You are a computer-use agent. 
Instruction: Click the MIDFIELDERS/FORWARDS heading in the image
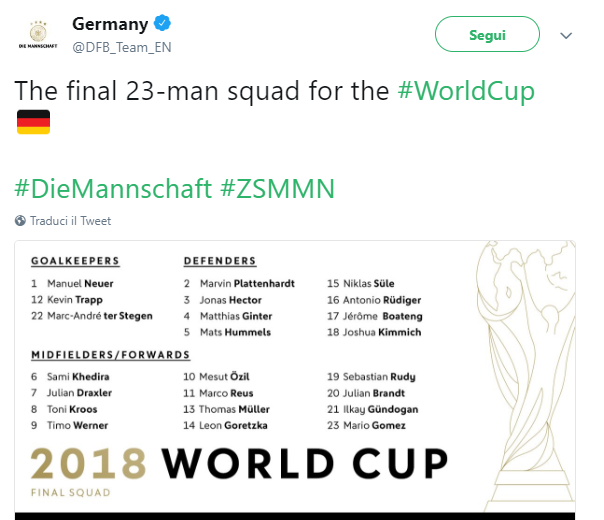click(110, 355)
